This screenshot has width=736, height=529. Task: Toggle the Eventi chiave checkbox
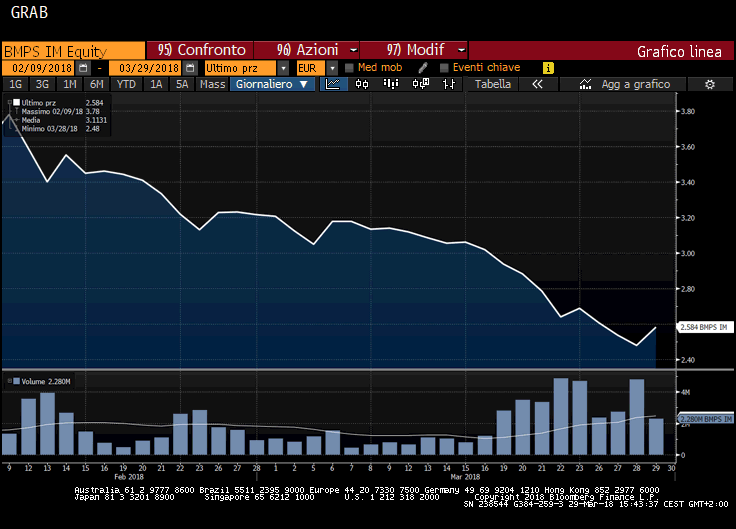click(x=444, y=67)
